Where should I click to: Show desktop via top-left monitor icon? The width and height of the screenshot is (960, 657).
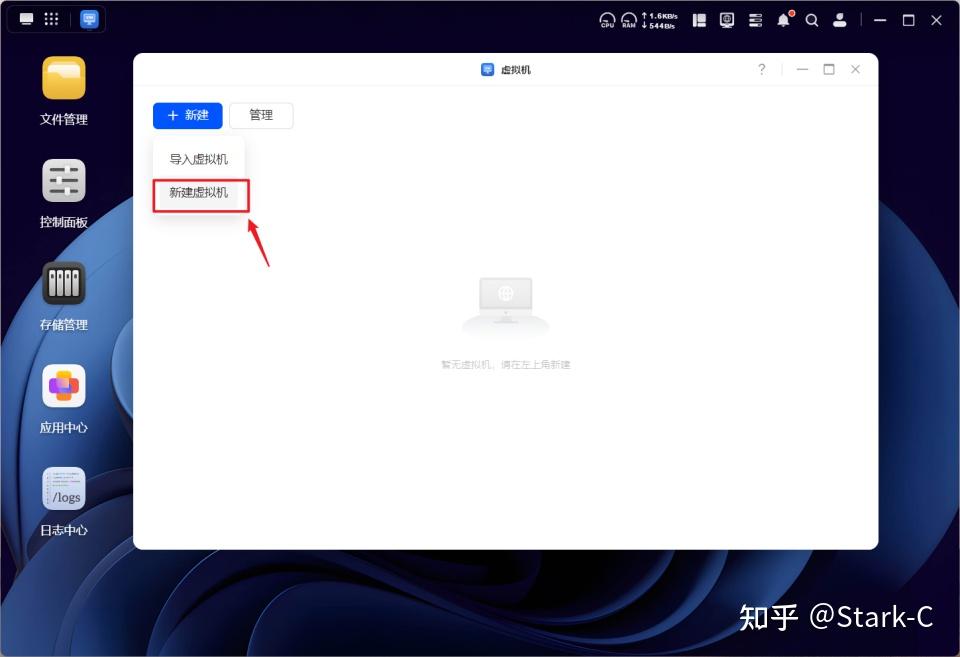(x=26, y=19)
